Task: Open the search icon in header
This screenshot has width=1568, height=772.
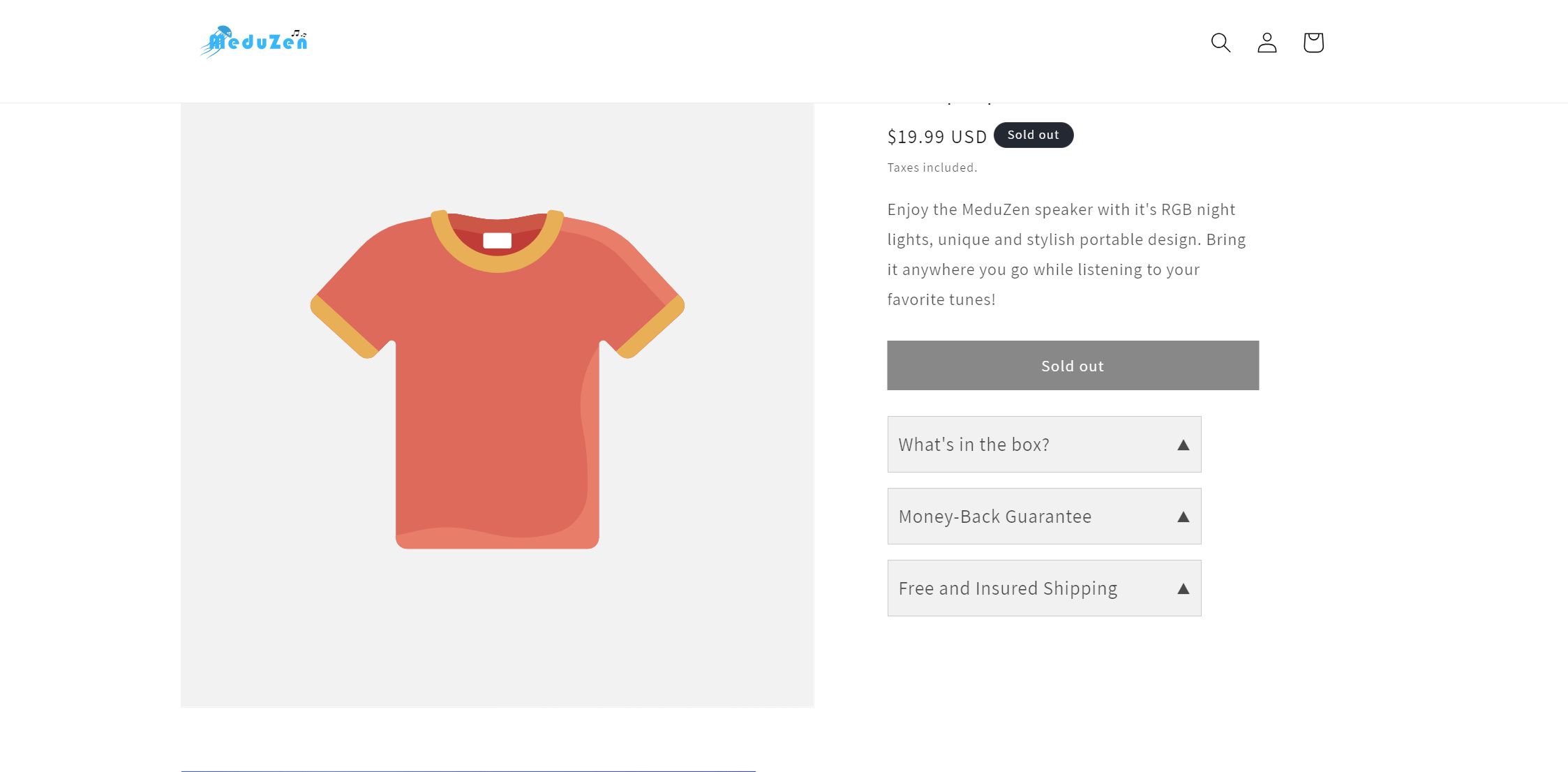Action: click(1220, 43)
